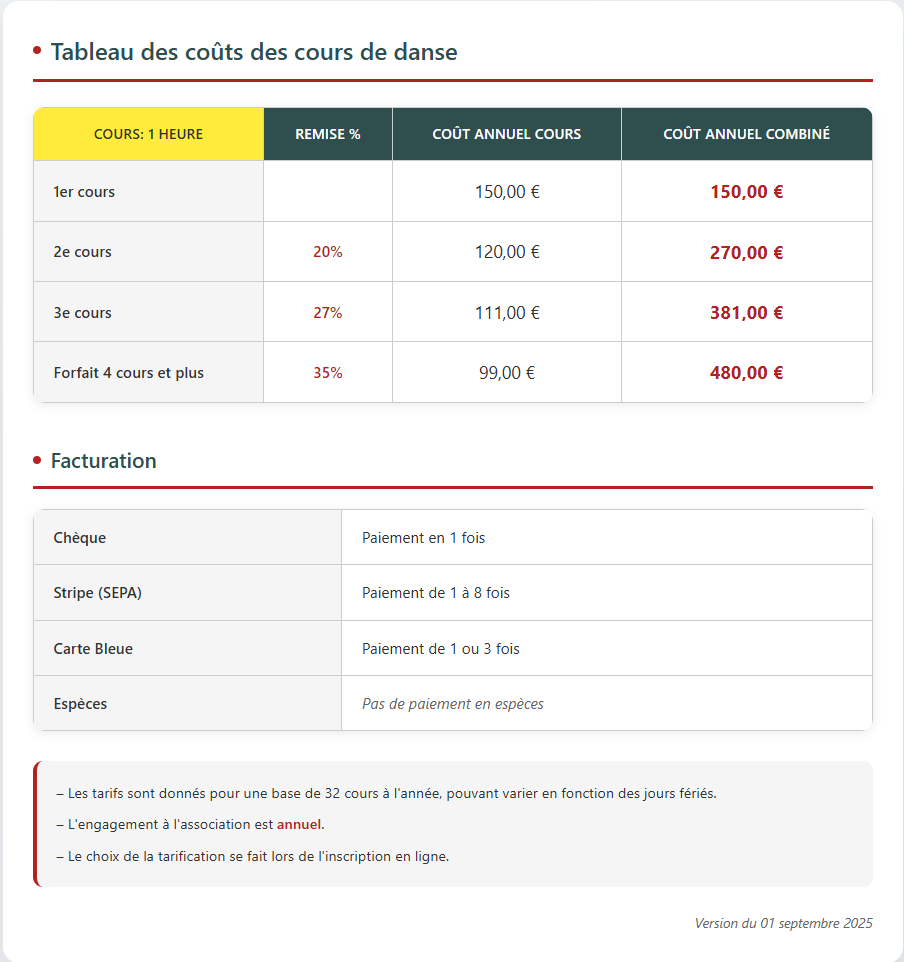Viewport: 904px width, 962px height.
Task: Click the "COÛT ANNUEL COURS" column header
Action: coord(506,134)
